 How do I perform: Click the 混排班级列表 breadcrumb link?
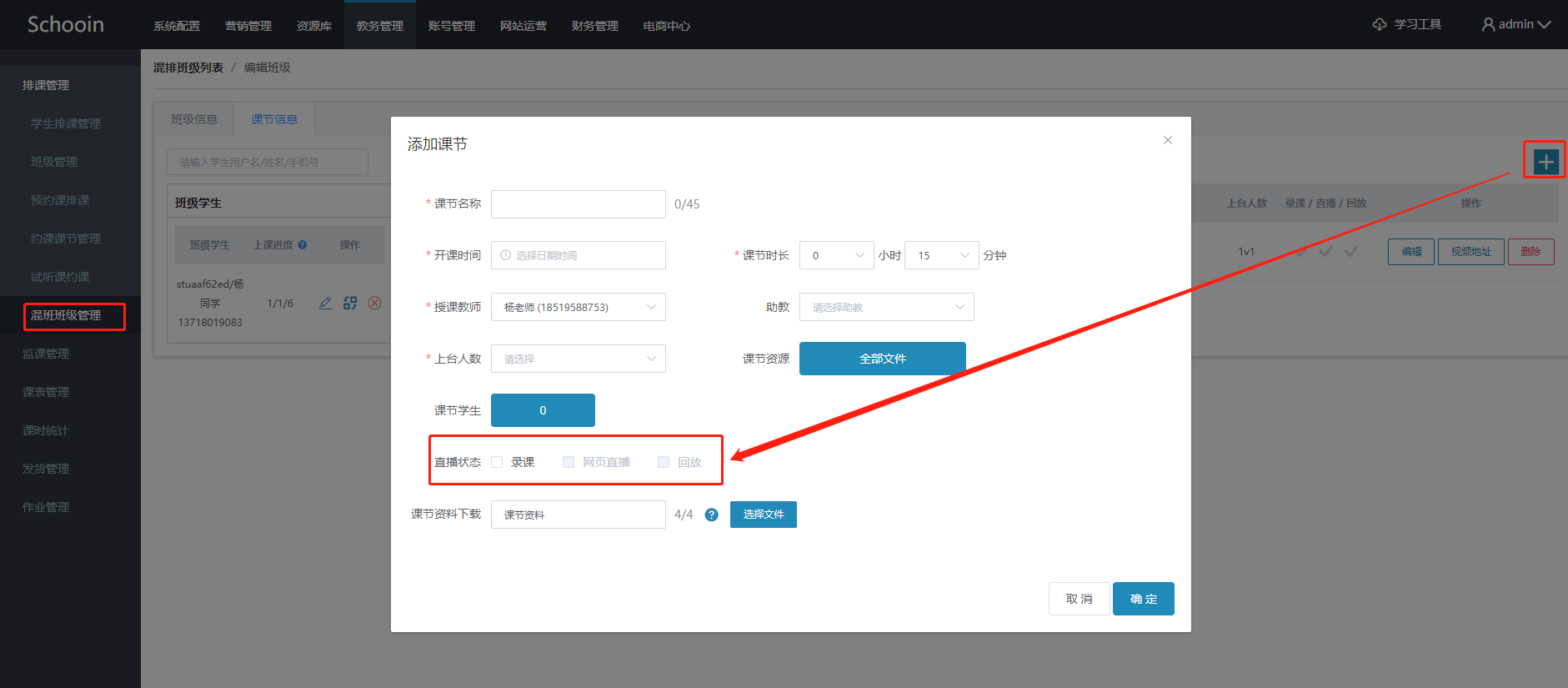pos(188,68)
